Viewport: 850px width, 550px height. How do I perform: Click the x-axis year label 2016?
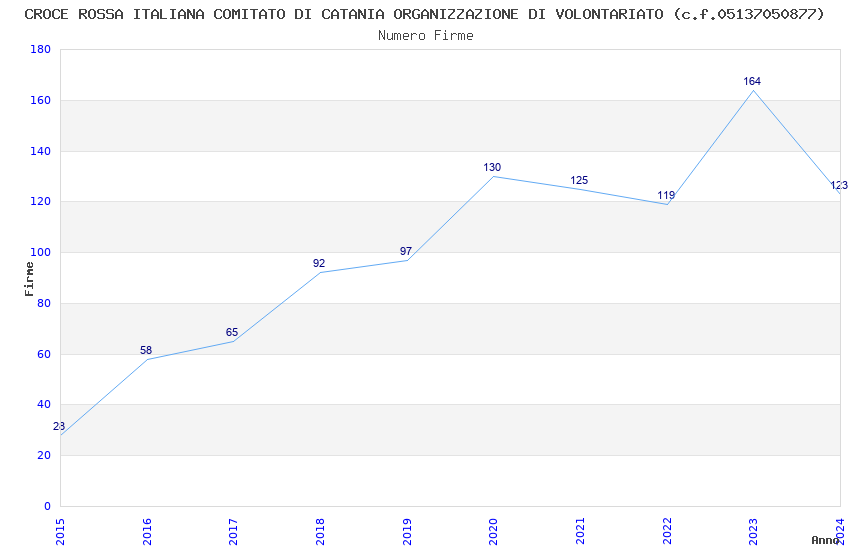pyautogui.click(x=147, y=532)
